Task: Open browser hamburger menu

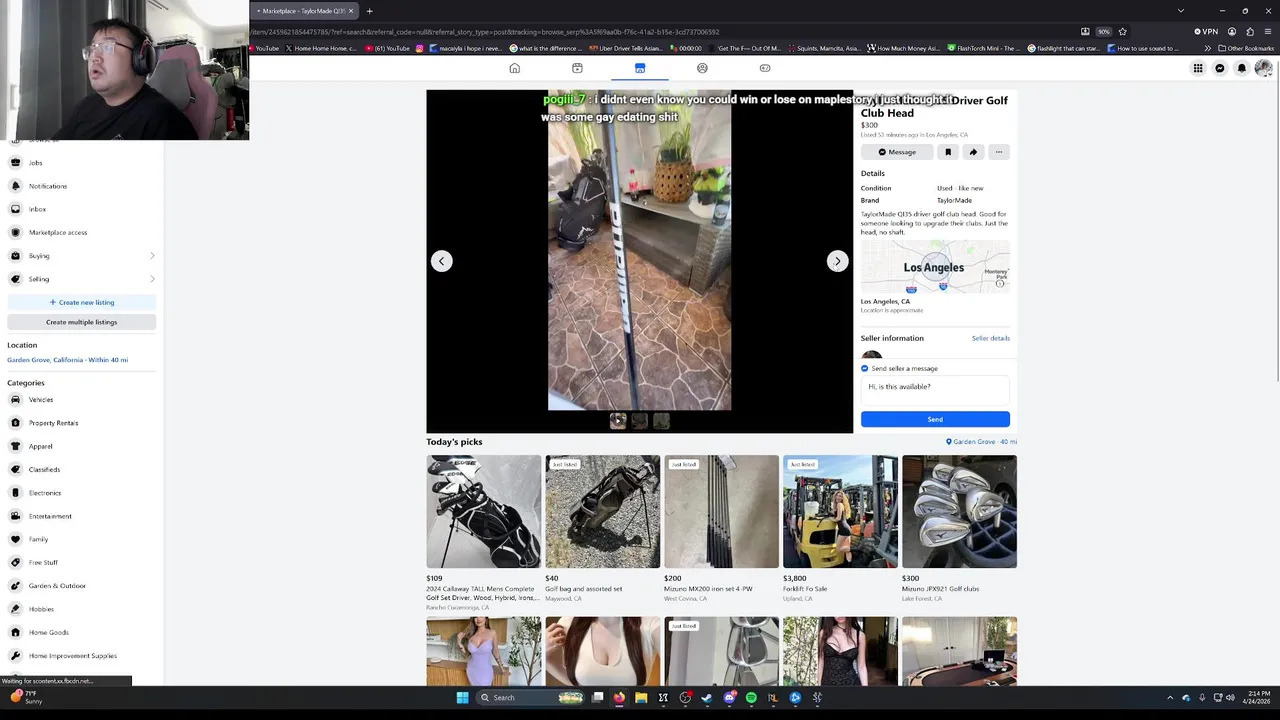Action: pos(1267,31)
